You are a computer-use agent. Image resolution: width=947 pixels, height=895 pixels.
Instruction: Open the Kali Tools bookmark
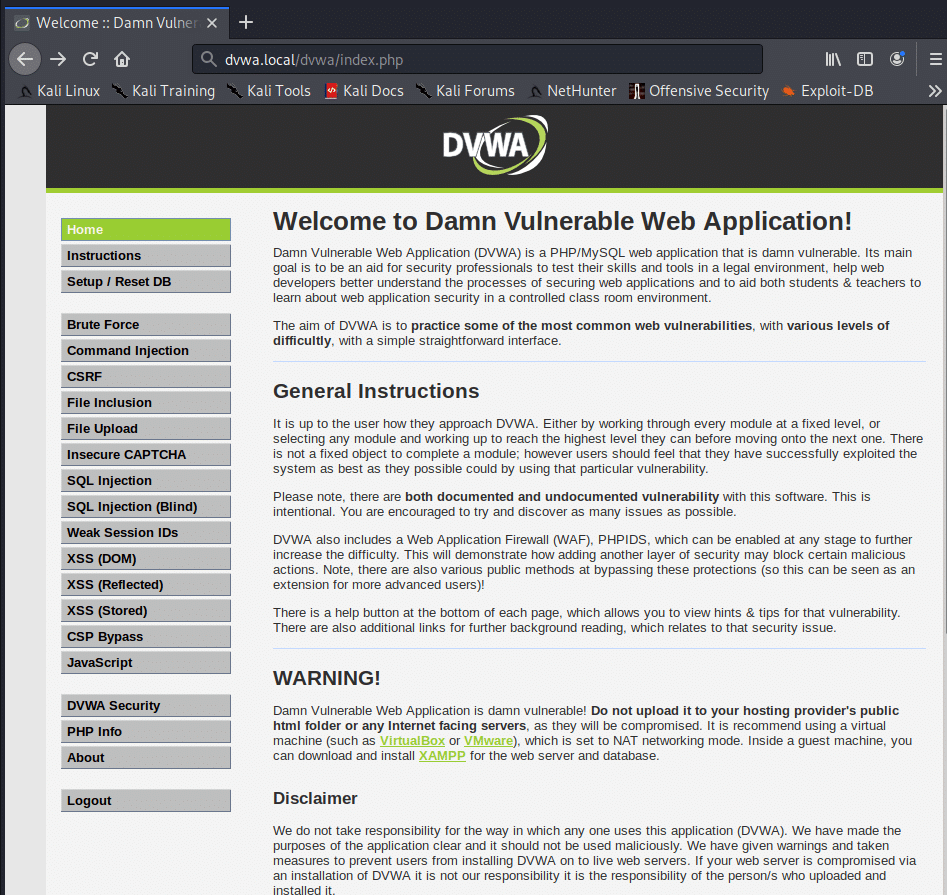[268, 91]
